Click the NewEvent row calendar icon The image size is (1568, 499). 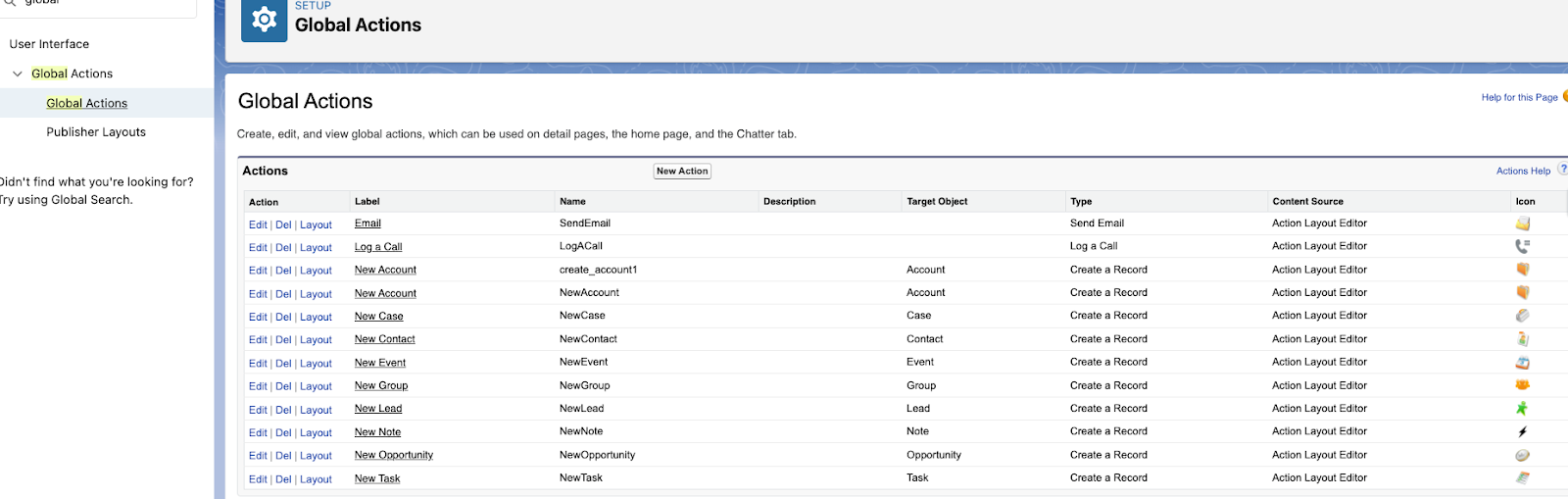click(1523, 363)
